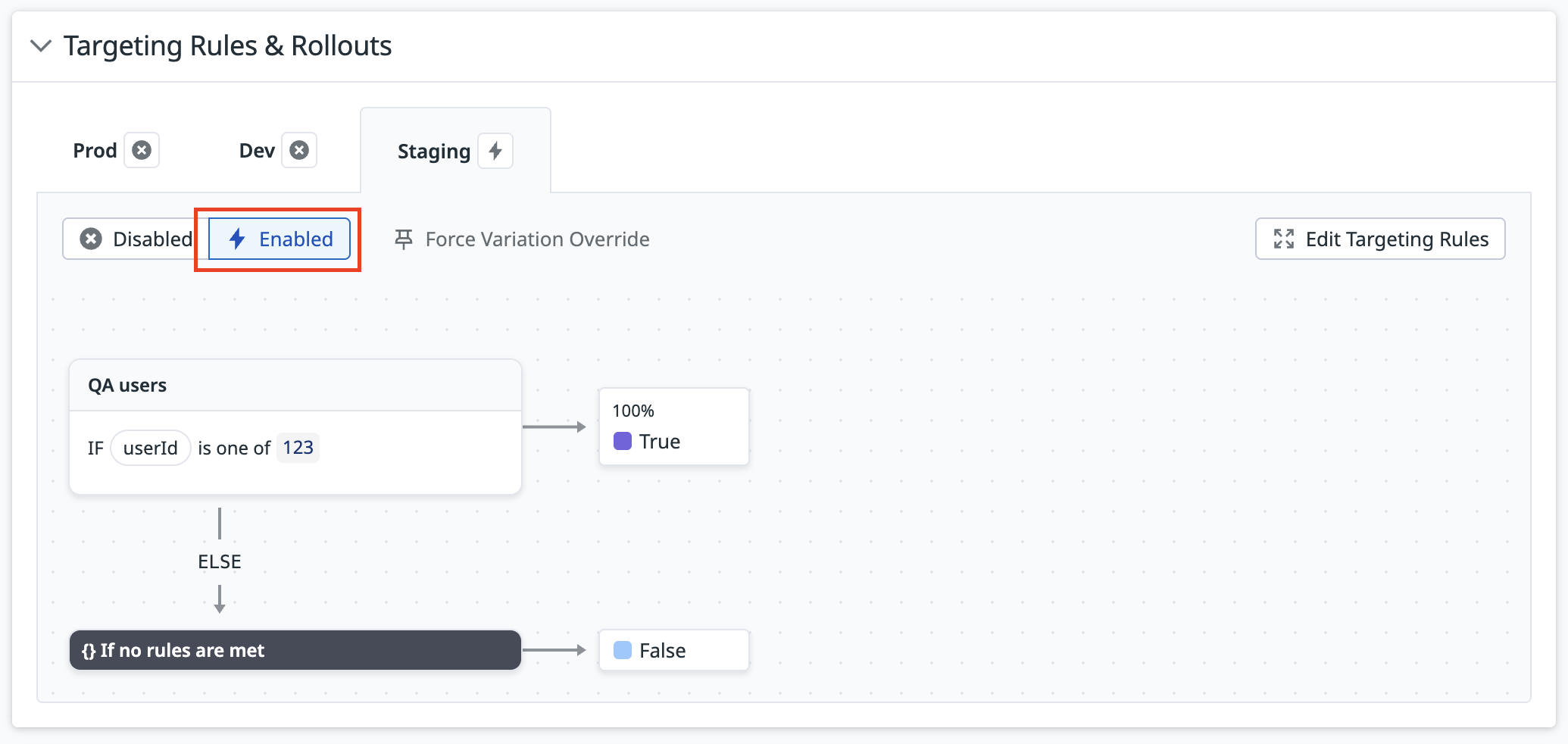Click the expand icon on Edit Targeting Rules
Screen dimensions: 1568x744
pyautogui.click(x=1284, y=239)
